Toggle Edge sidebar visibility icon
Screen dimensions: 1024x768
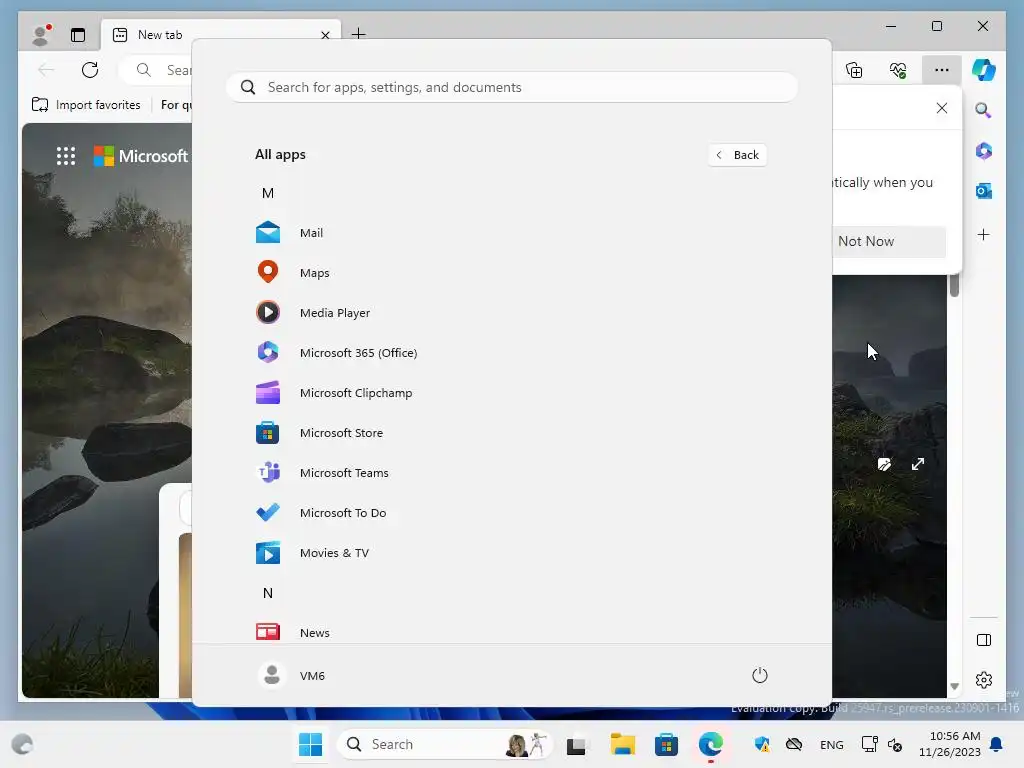tap(984, 640)
